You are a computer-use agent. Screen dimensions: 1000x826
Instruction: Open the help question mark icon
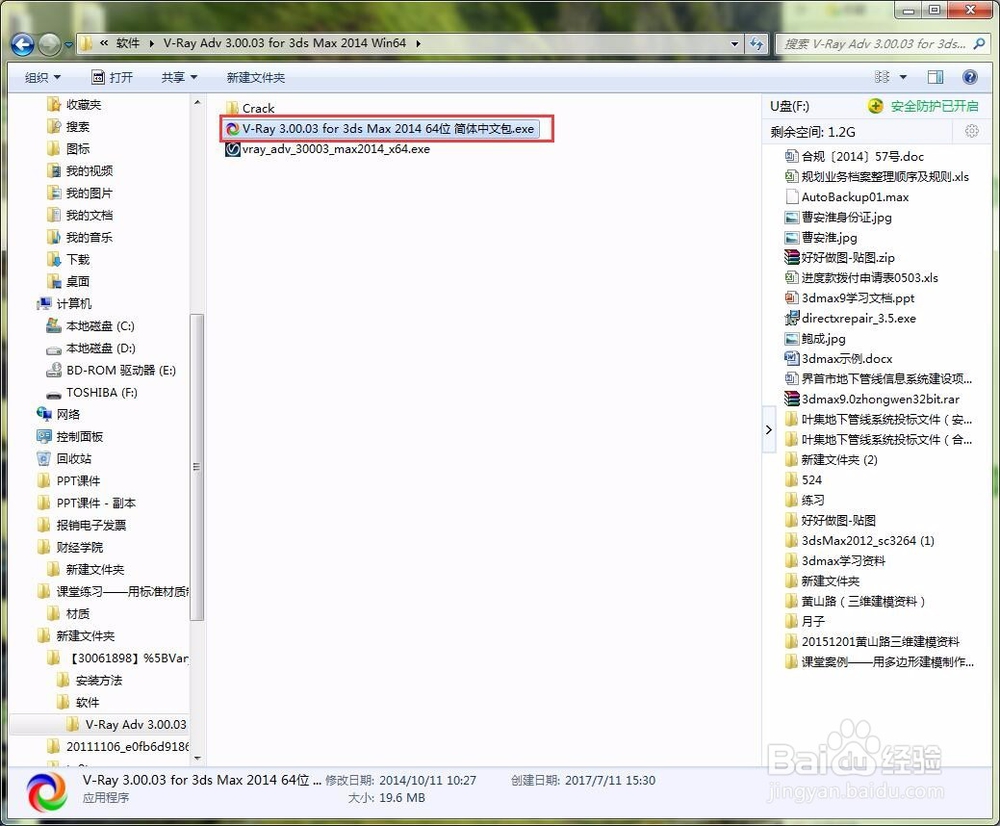[x=969, y=77]
